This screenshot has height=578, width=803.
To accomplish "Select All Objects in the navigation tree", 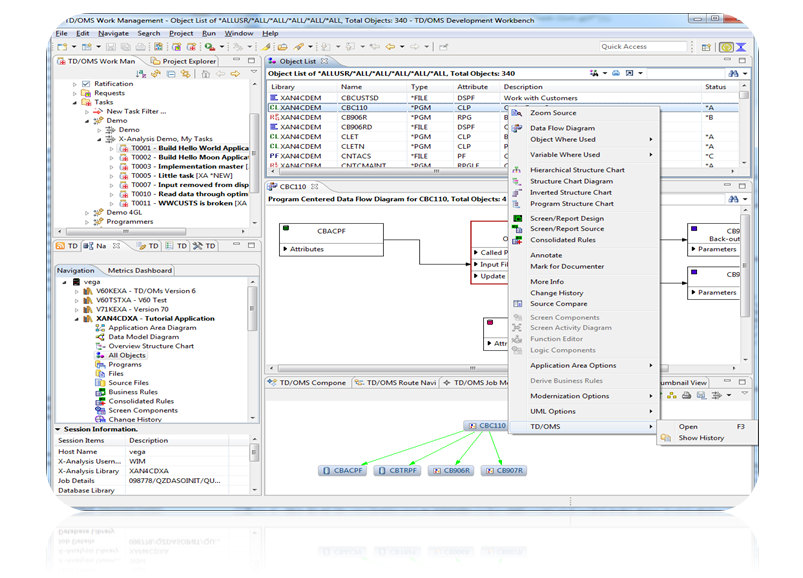I will click(126, 355).
